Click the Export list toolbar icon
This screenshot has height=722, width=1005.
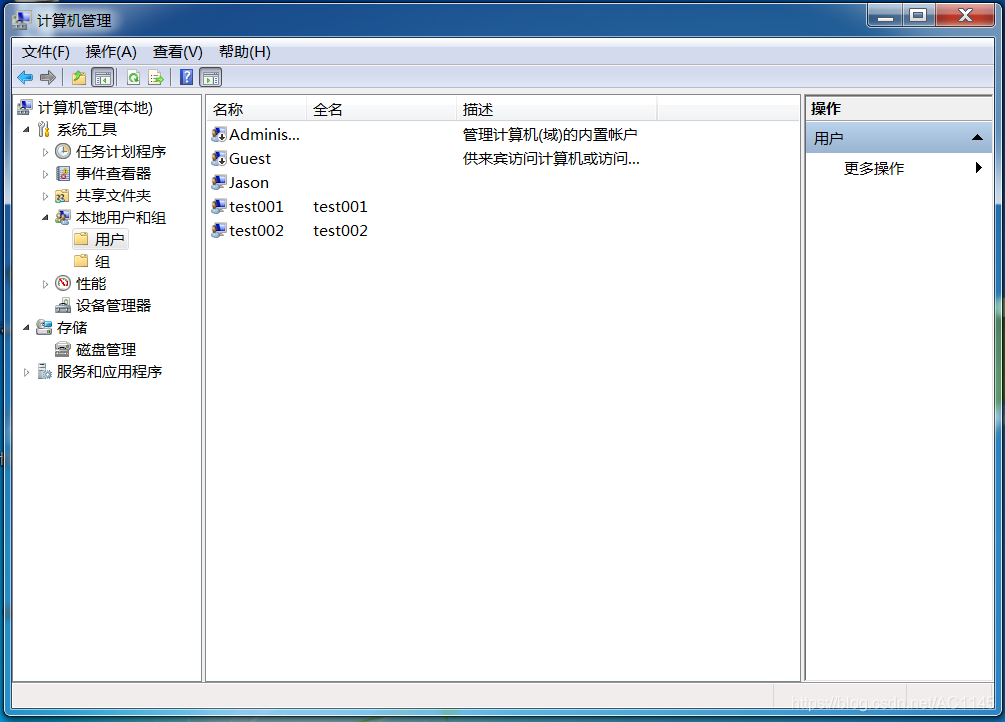coord(156,78)
